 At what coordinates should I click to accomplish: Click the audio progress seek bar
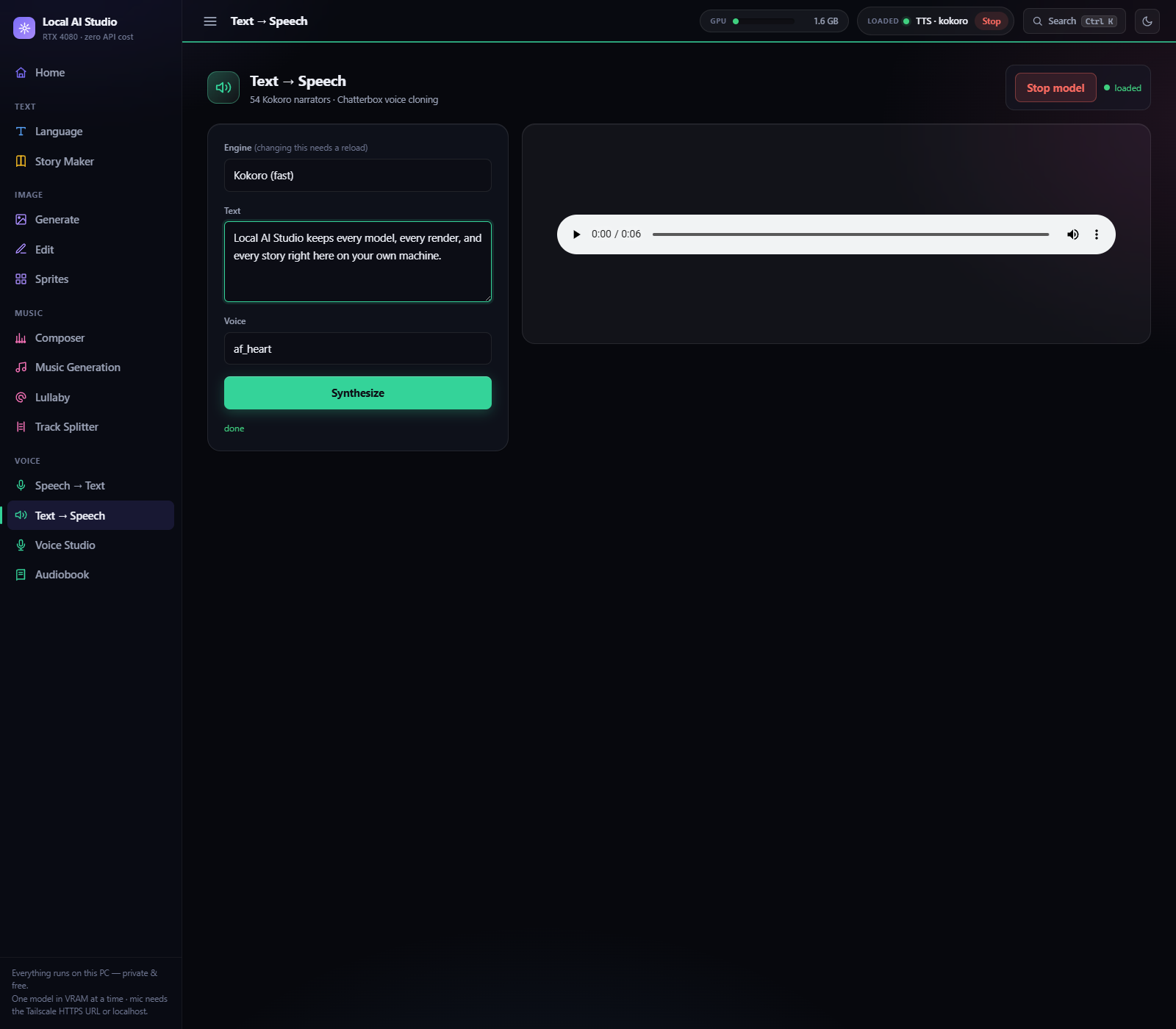(850, 234)
